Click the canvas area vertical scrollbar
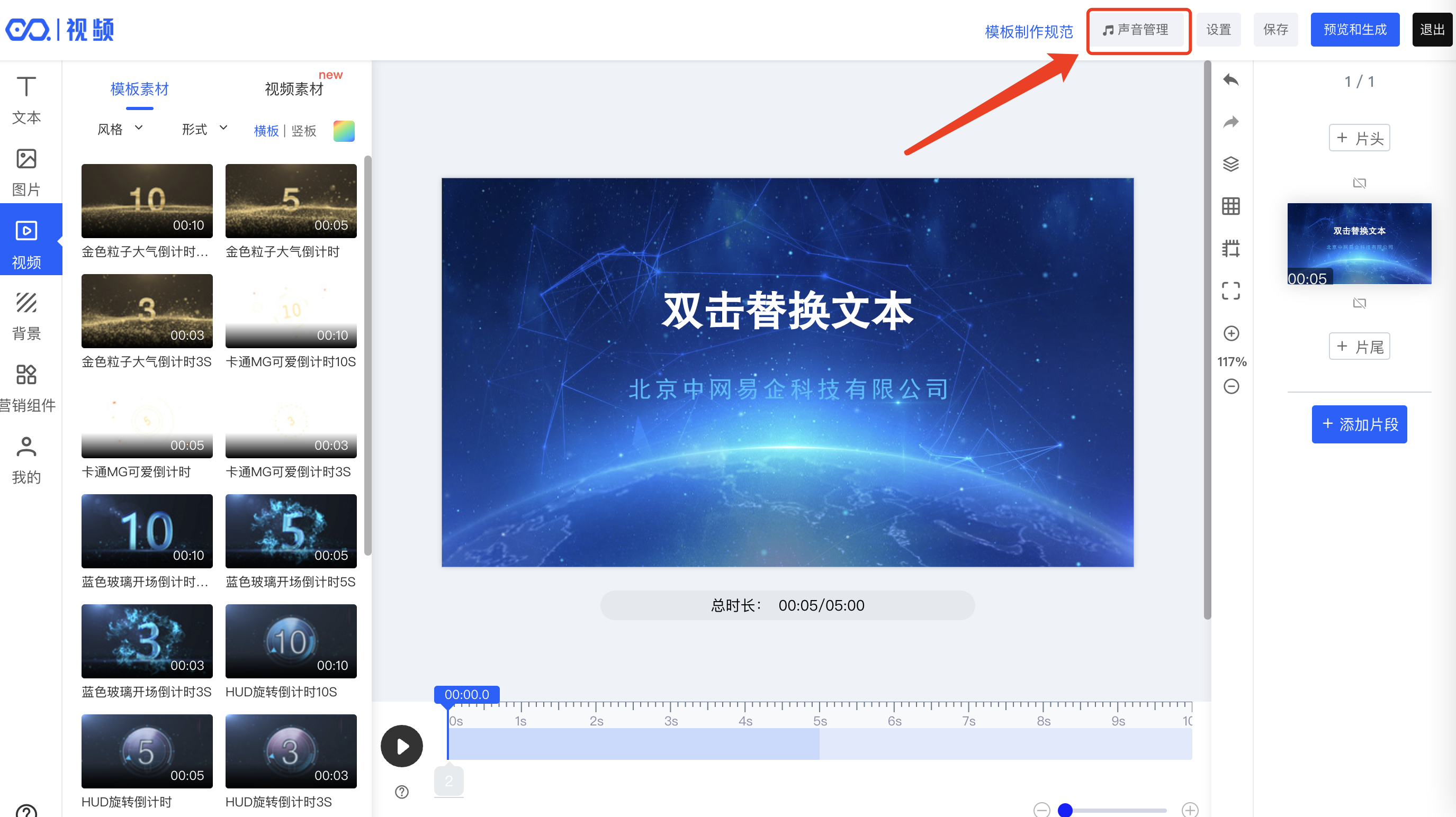The width and height of the screenshot is (1456, 817). click(1207, 341)
